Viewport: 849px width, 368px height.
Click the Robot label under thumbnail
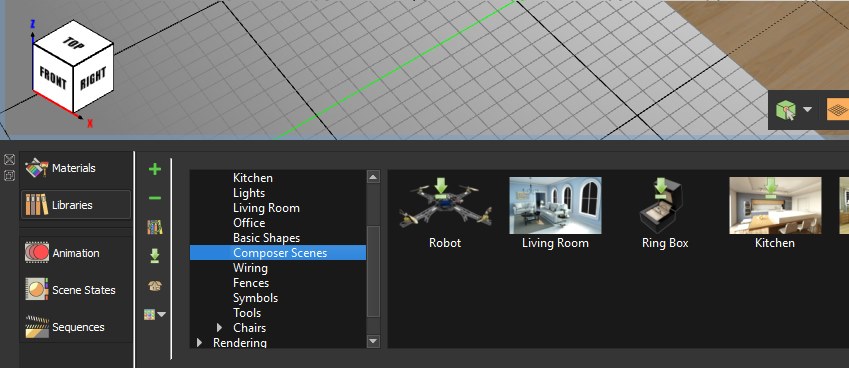(x=445, y=243)
